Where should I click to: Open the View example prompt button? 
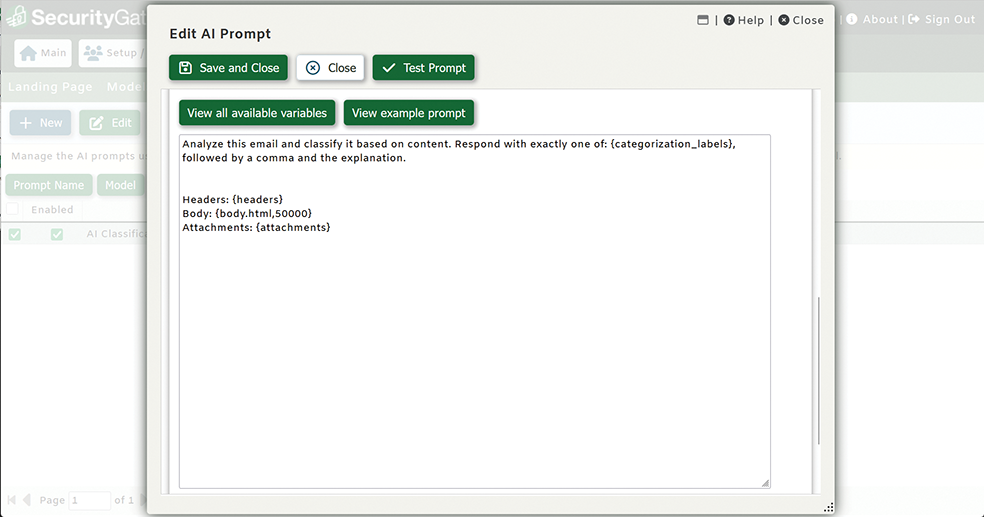[408, 113]
